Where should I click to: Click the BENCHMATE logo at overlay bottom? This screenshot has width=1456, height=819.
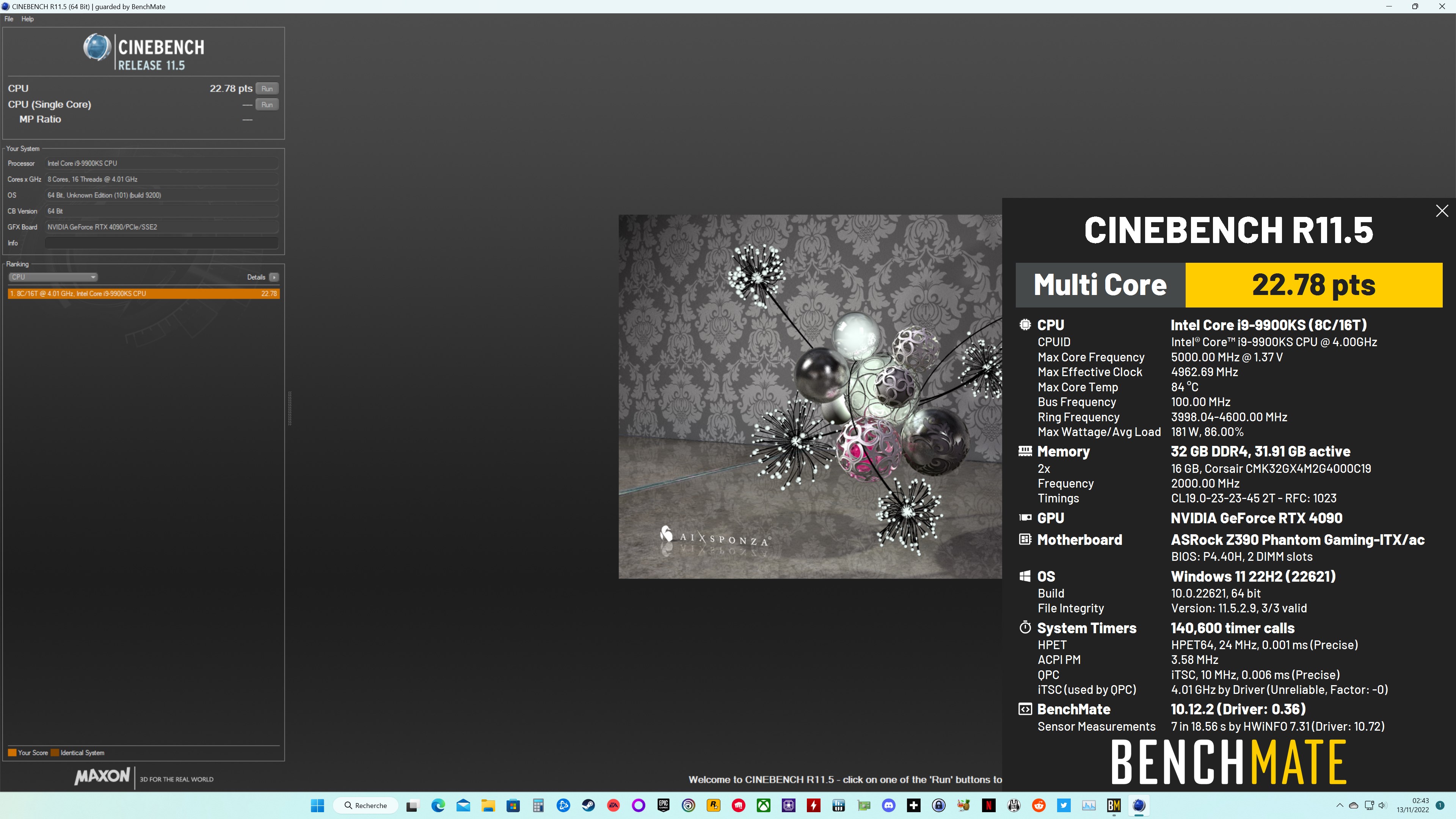[1229, 762]
